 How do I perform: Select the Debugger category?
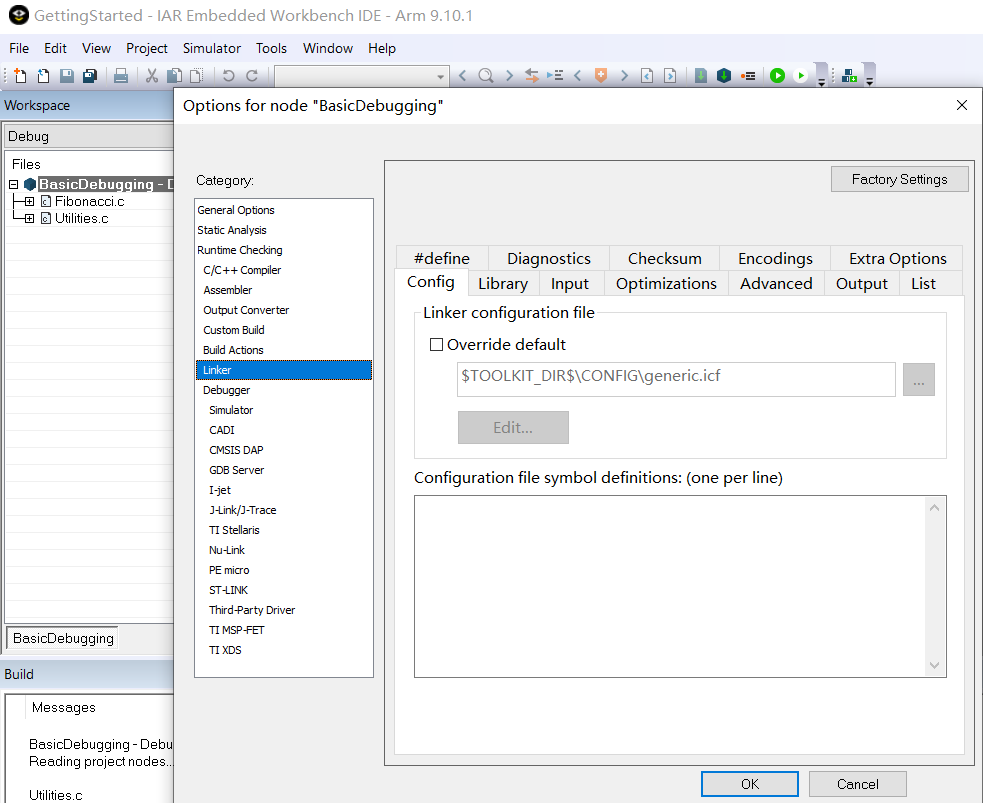(226, 390)
